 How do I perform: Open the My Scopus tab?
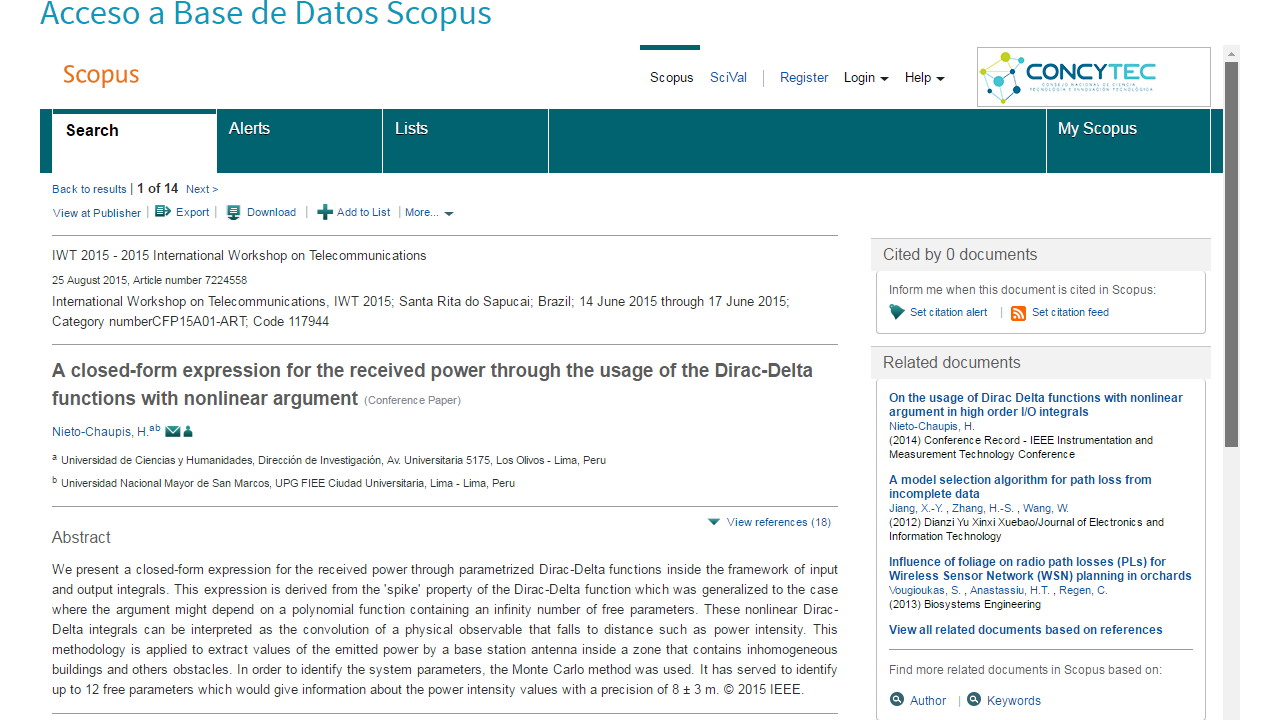1128,141
